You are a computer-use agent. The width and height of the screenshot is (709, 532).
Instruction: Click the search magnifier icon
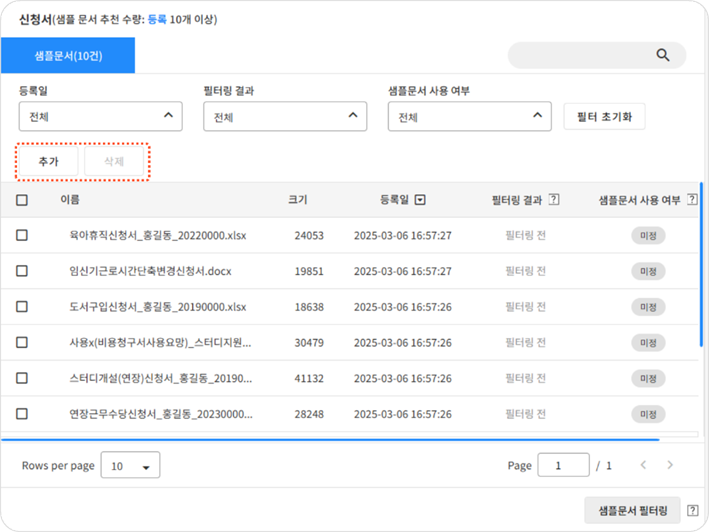662,55
